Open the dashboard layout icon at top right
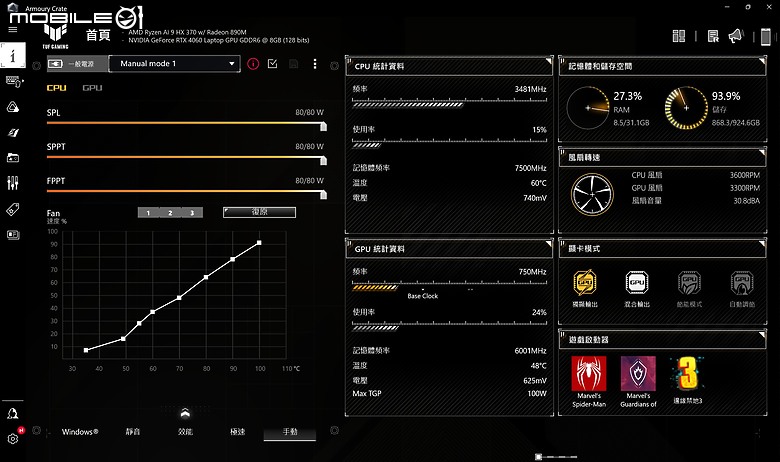Image resolution: width=780 pixels, height=462 pixels. click(x=679, y=36)
